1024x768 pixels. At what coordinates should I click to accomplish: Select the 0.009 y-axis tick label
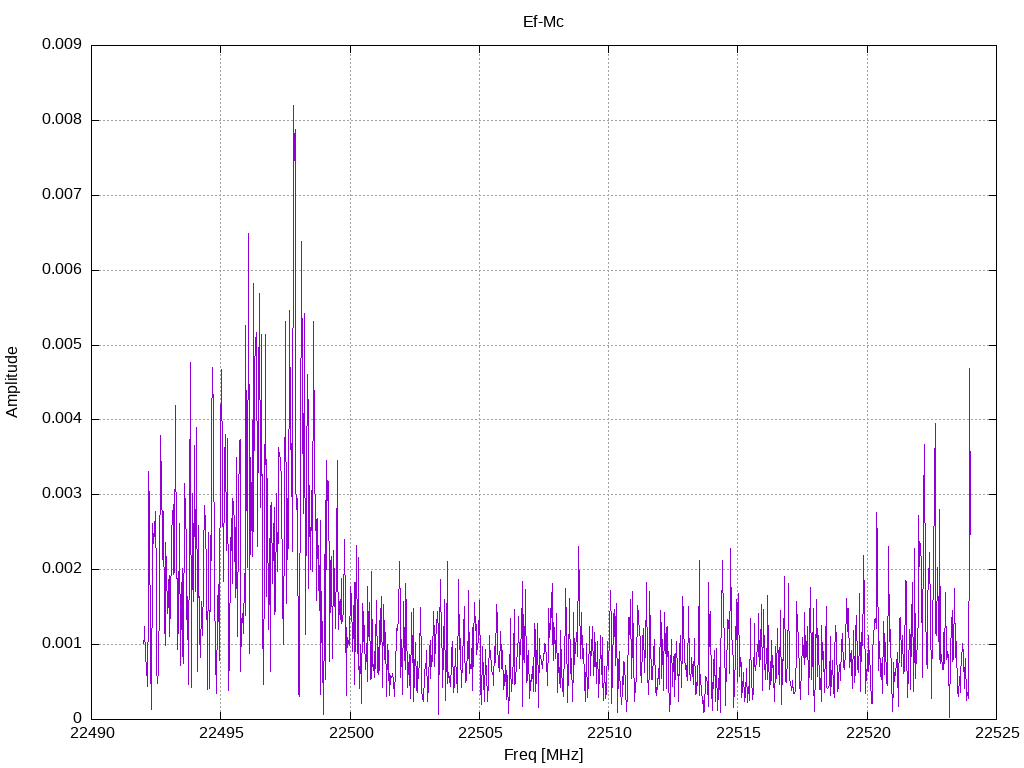coord(61,45)
